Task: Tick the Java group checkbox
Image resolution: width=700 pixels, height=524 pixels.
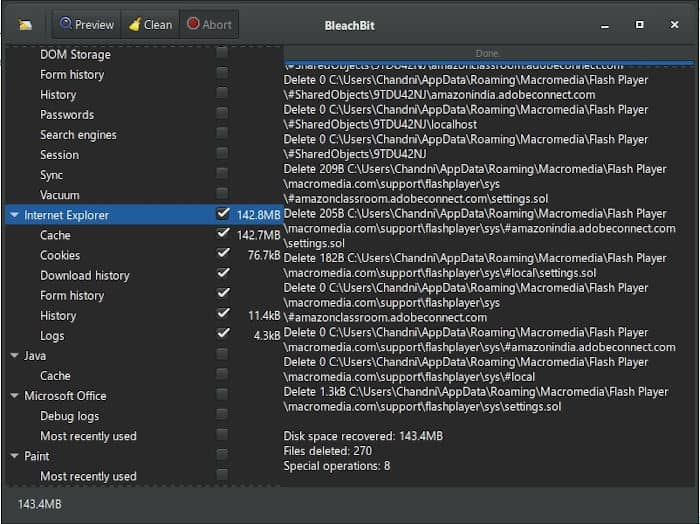Action: (222, 354)
